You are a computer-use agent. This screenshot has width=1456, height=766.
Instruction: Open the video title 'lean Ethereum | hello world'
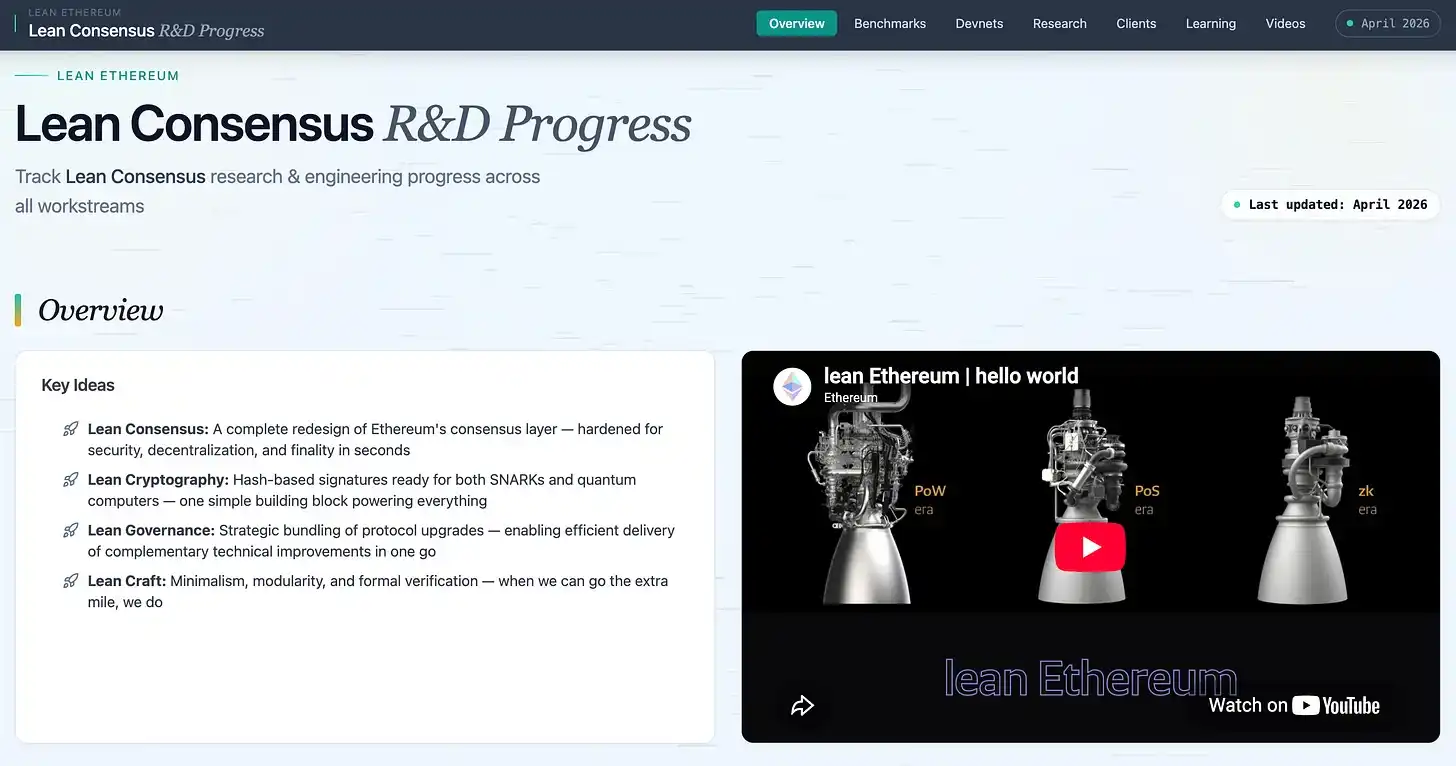pos(951,376)
